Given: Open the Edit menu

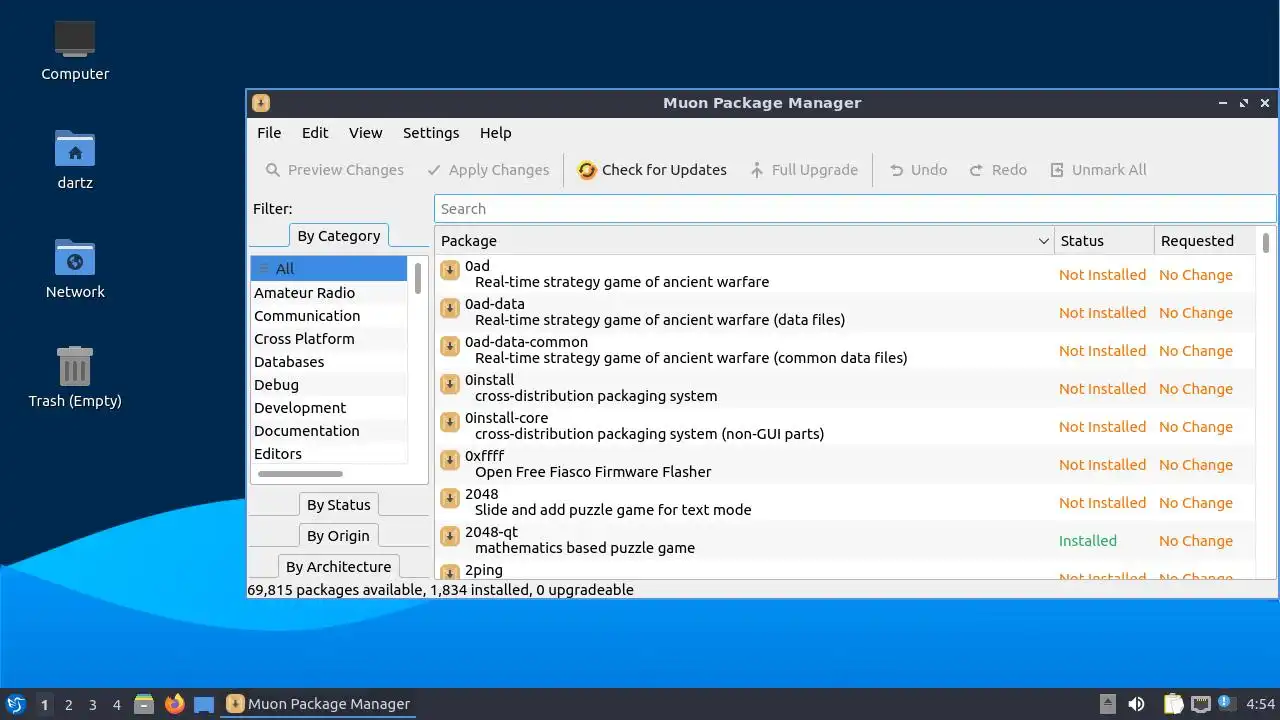Looking at the screenshot, I should point(315,133).
